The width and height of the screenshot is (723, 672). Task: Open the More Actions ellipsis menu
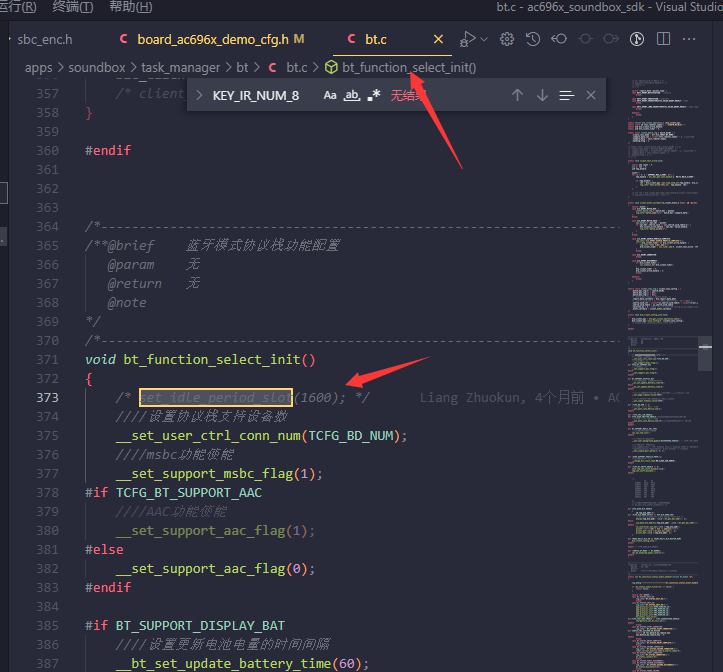click(x=689, y=39)
